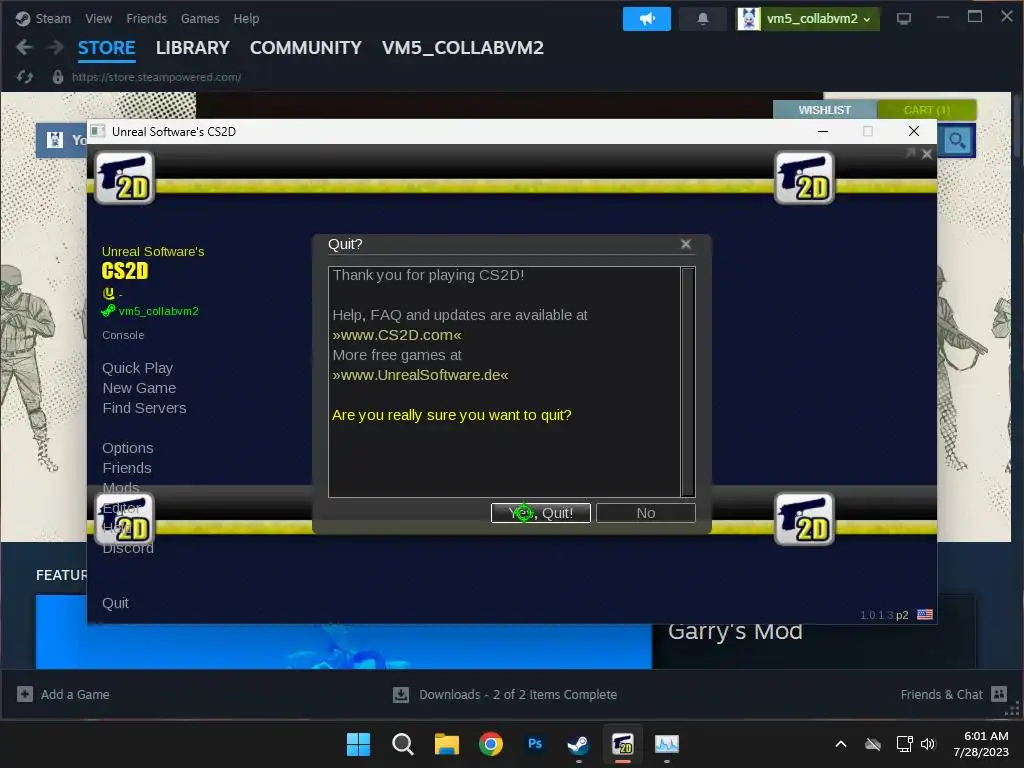Open Find Servers in CS2D

(144, 408)
